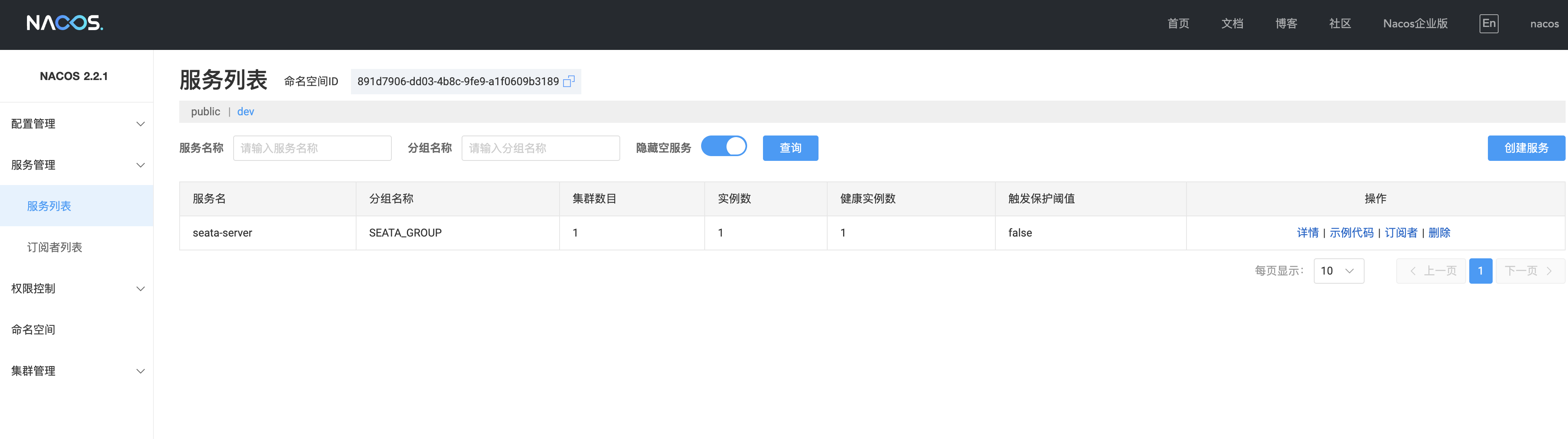Click the 查询 button

coord(790,148)
